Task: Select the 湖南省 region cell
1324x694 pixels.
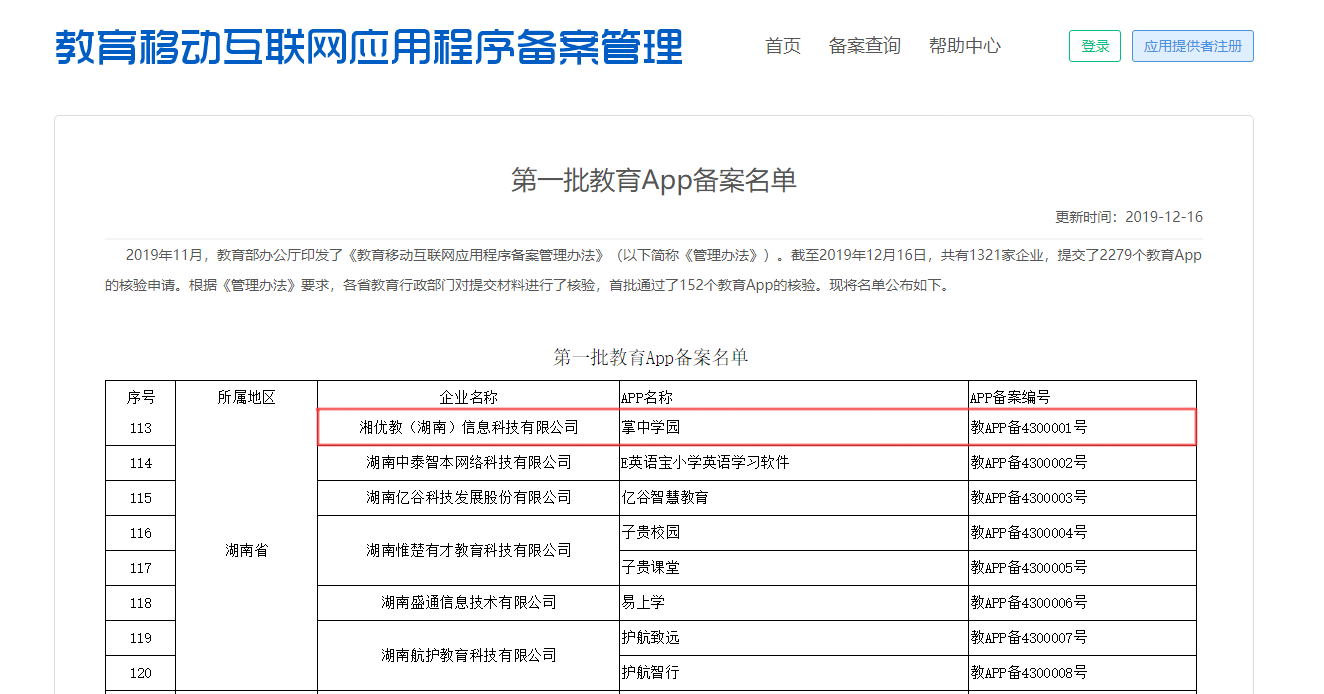Action: pyautogui.click(x=246, y=550)
